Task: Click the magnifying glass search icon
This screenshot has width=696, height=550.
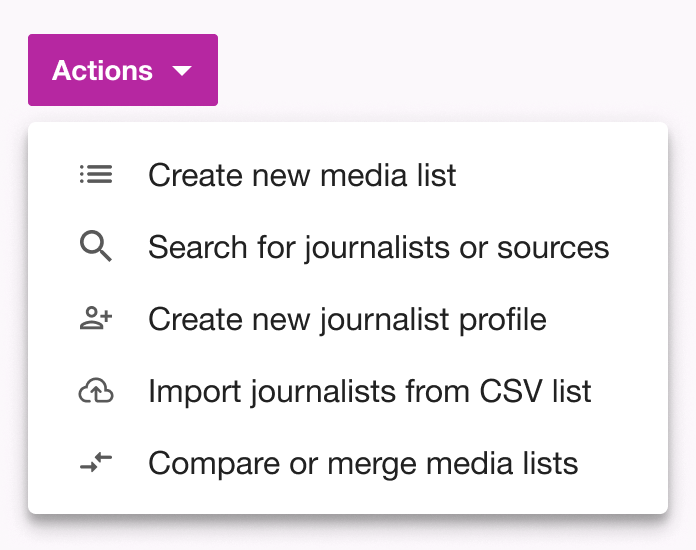Action: [x=96, y=246]
